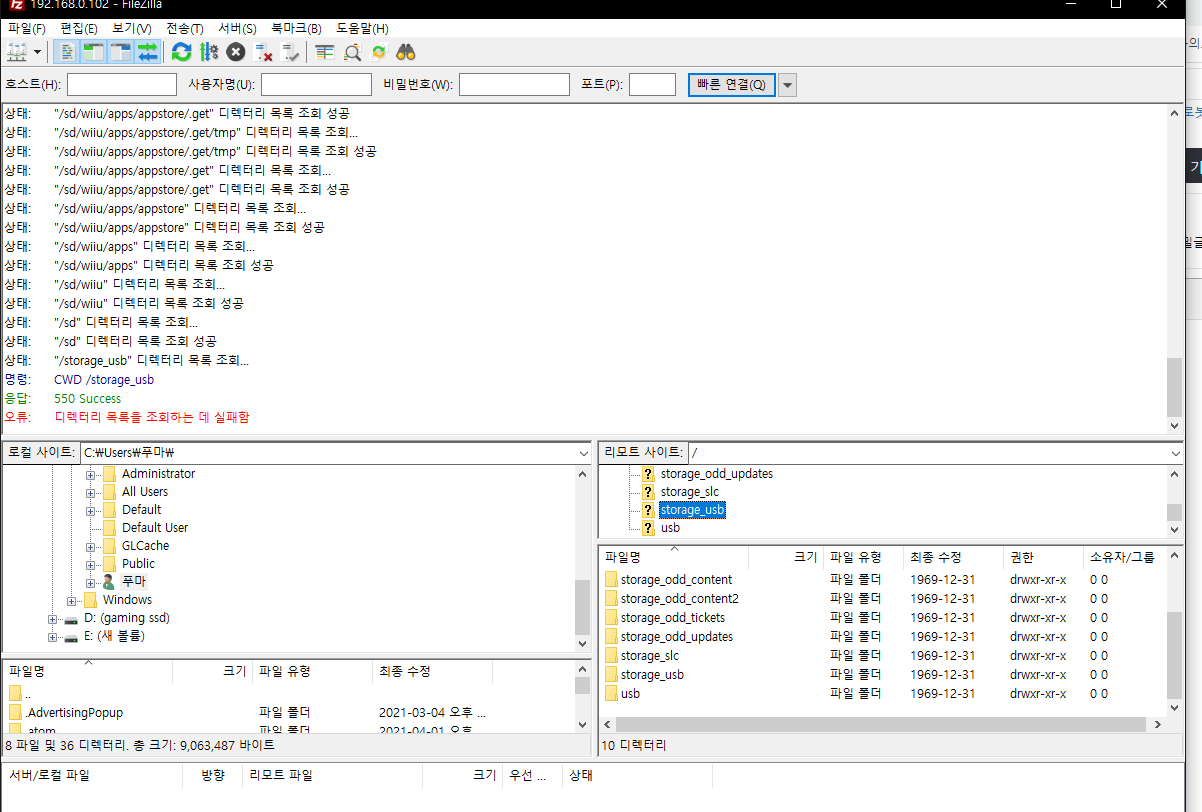Select storage_odd_content2 folder in remote list

pyautogui.click(x=679, y=599)
